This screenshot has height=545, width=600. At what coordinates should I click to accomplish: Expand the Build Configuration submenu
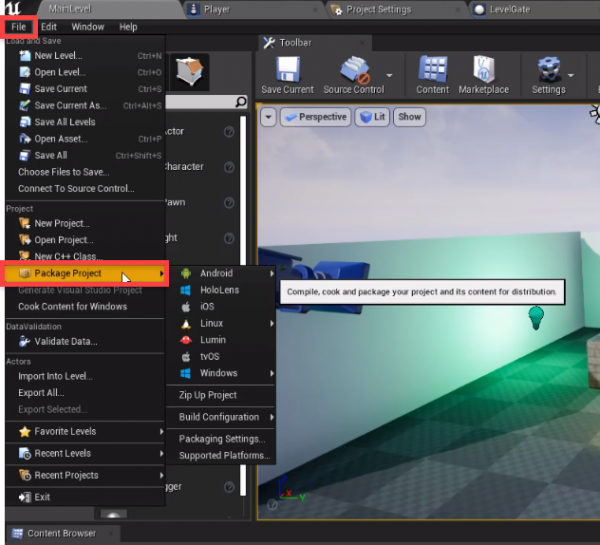[221, 417]
